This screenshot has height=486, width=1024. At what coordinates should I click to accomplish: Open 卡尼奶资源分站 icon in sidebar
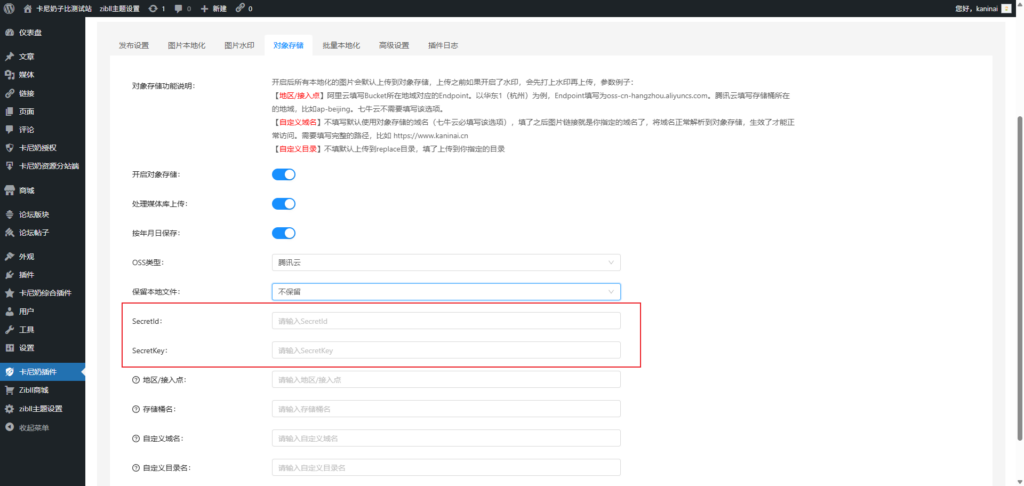[9, 166]
